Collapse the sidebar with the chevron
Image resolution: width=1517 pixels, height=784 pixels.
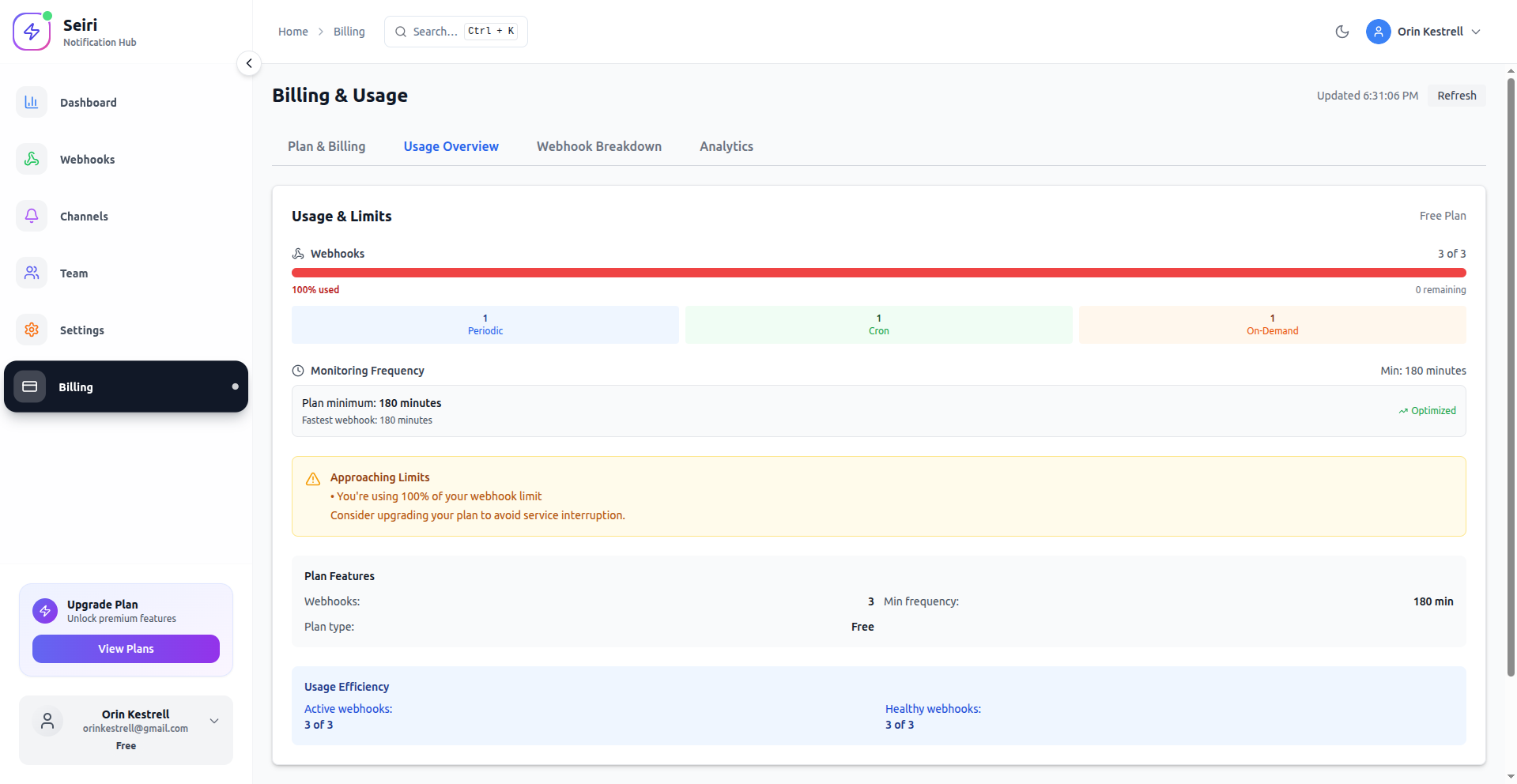pos(249,63)
